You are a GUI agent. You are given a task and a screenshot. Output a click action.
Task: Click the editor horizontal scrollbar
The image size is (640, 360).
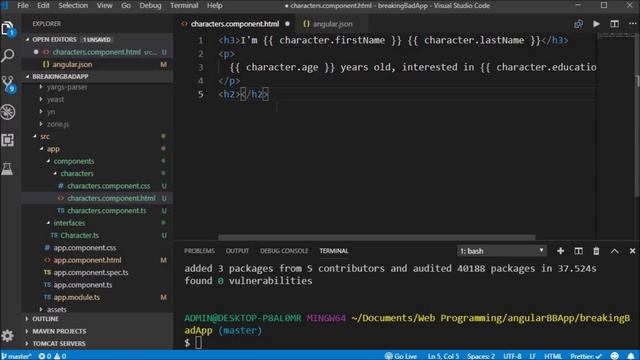(376, 237)
